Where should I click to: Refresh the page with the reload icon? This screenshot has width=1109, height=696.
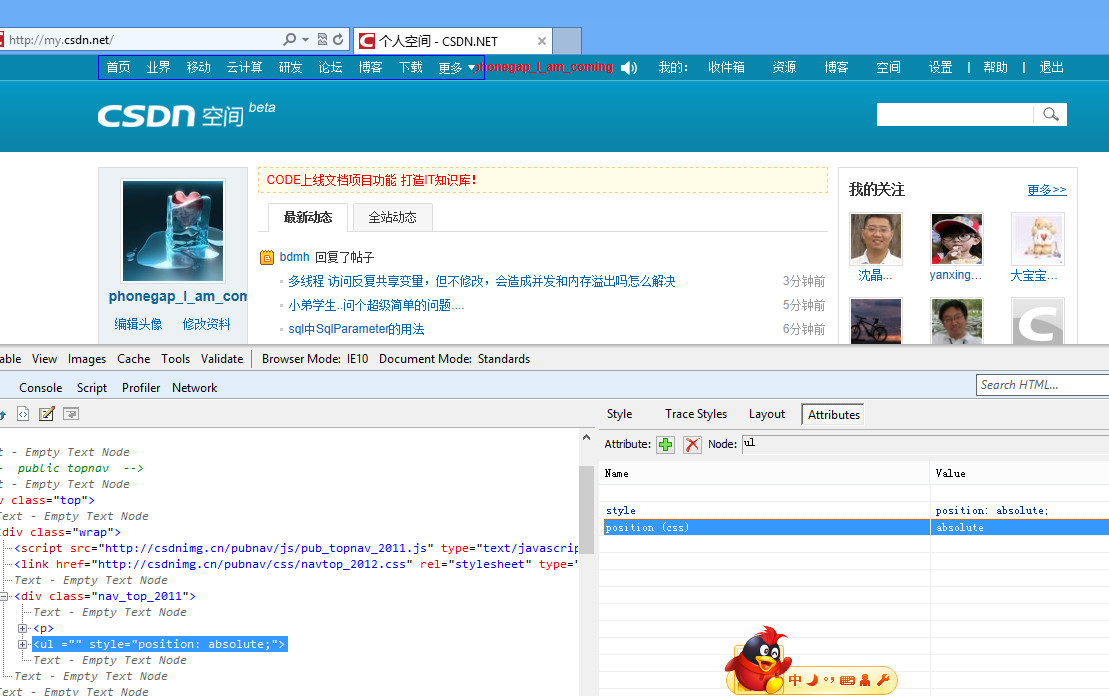click(338, 40)
